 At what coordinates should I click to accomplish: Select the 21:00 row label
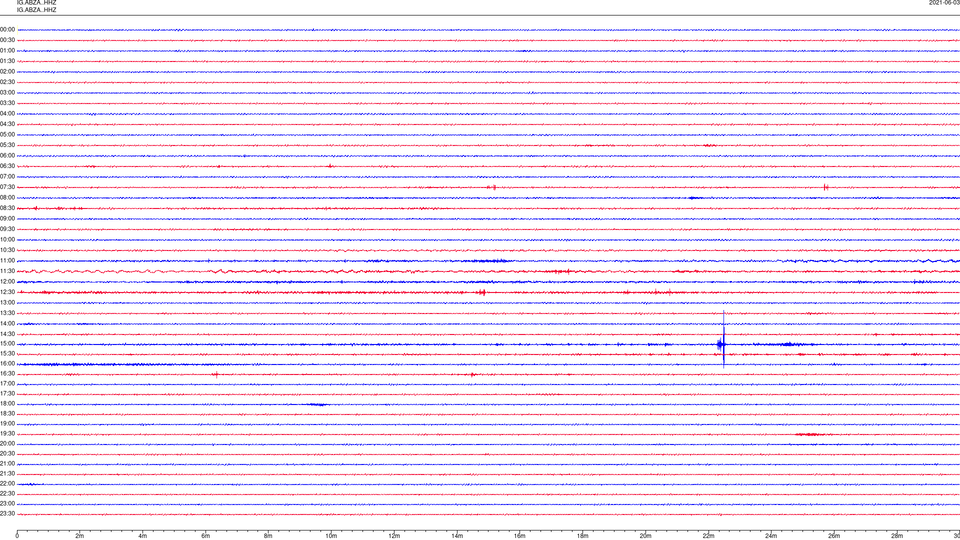click(7, 463)
